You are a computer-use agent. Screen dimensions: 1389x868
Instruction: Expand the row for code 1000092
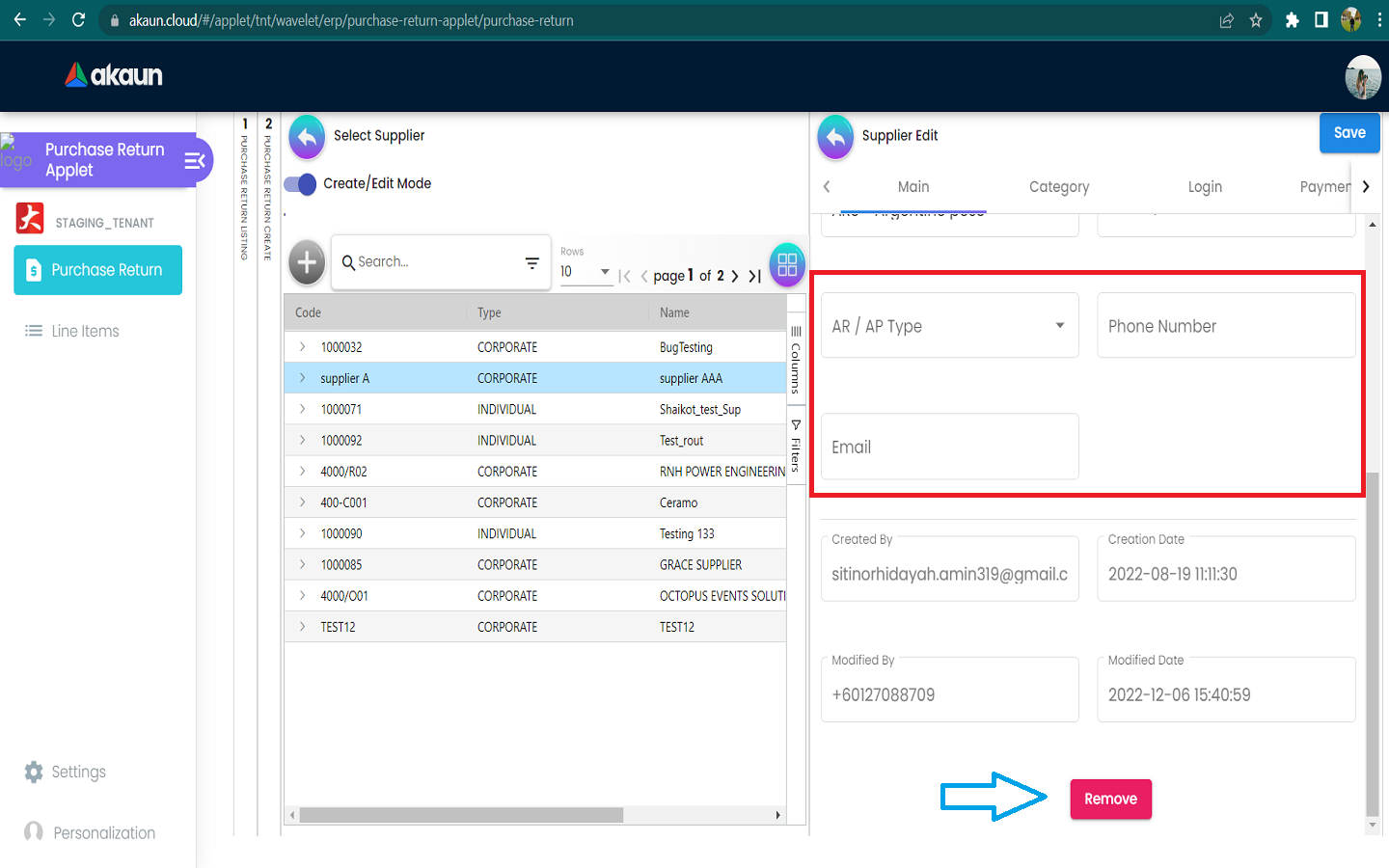tap(302, 440)
